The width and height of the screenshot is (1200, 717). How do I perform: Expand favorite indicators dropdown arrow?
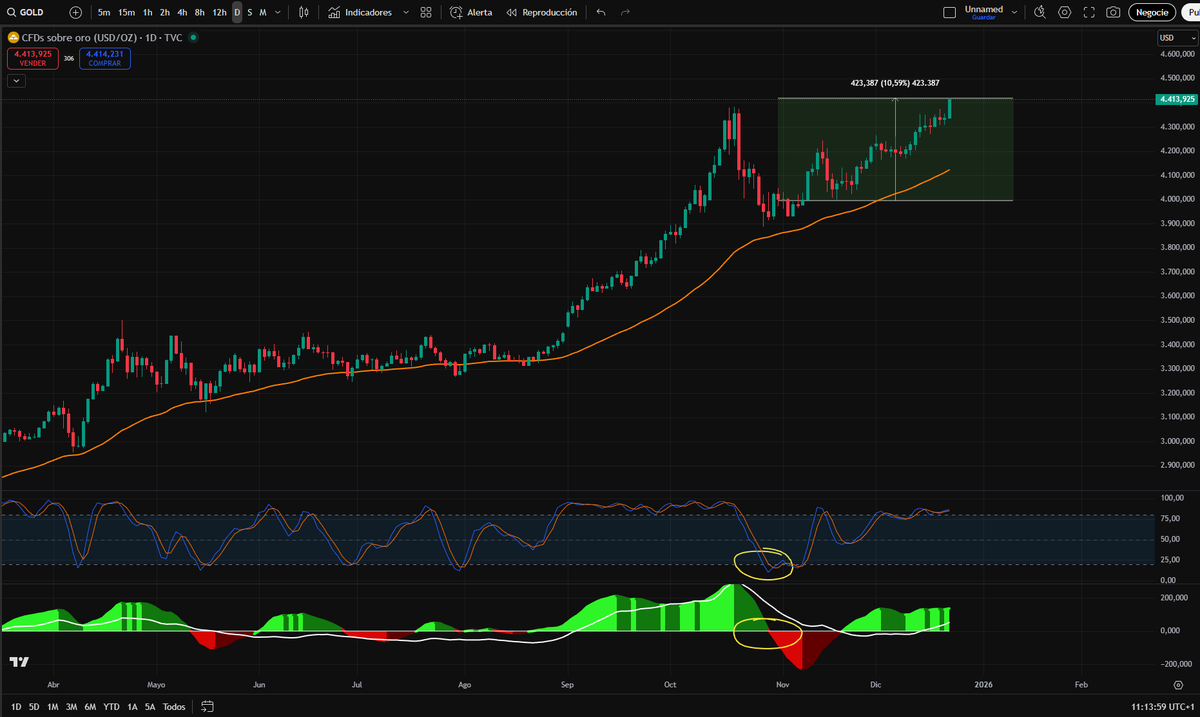point(405,12)
